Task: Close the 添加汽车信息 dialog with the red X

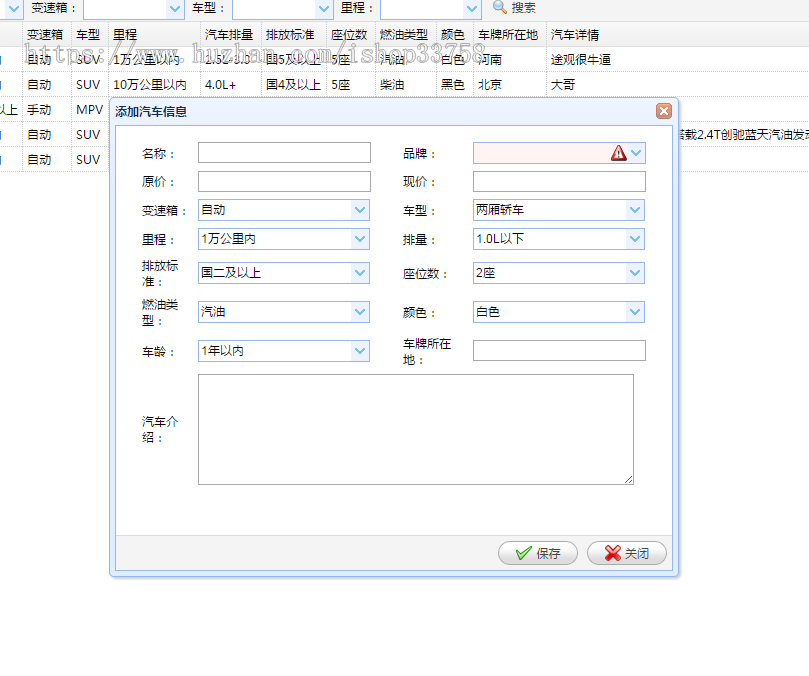Action: pos(664,111)
